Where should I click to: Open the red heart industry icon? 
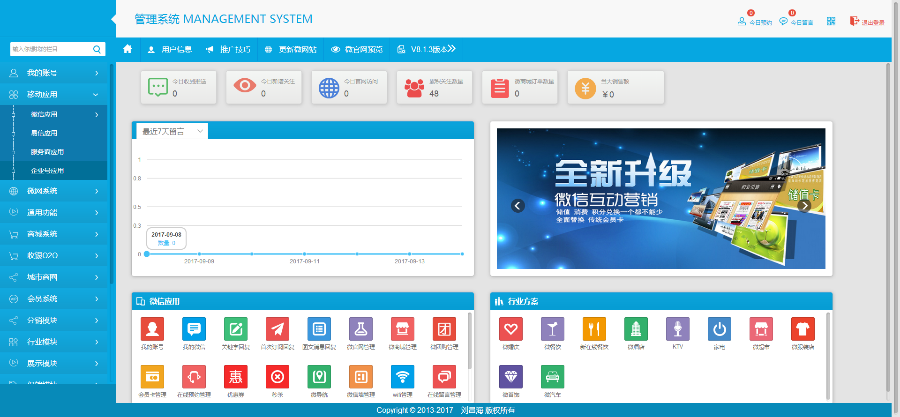point(511,329)
